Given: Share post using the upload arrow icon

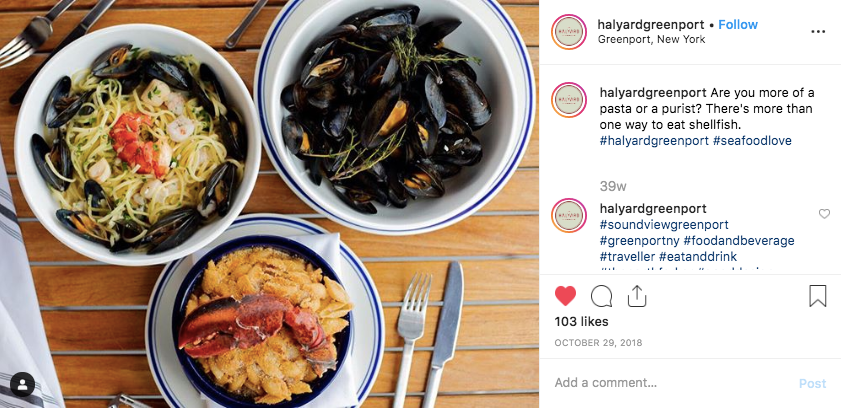Looking at the screenshot, I should 637,296.
